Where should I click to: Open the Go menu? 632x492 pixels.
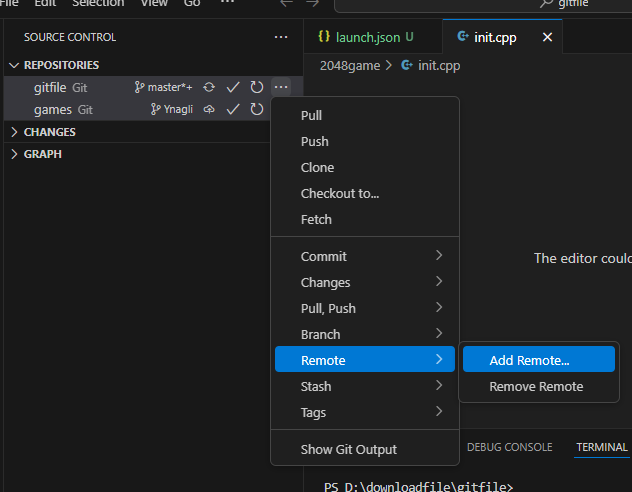[x=192, y=3]
